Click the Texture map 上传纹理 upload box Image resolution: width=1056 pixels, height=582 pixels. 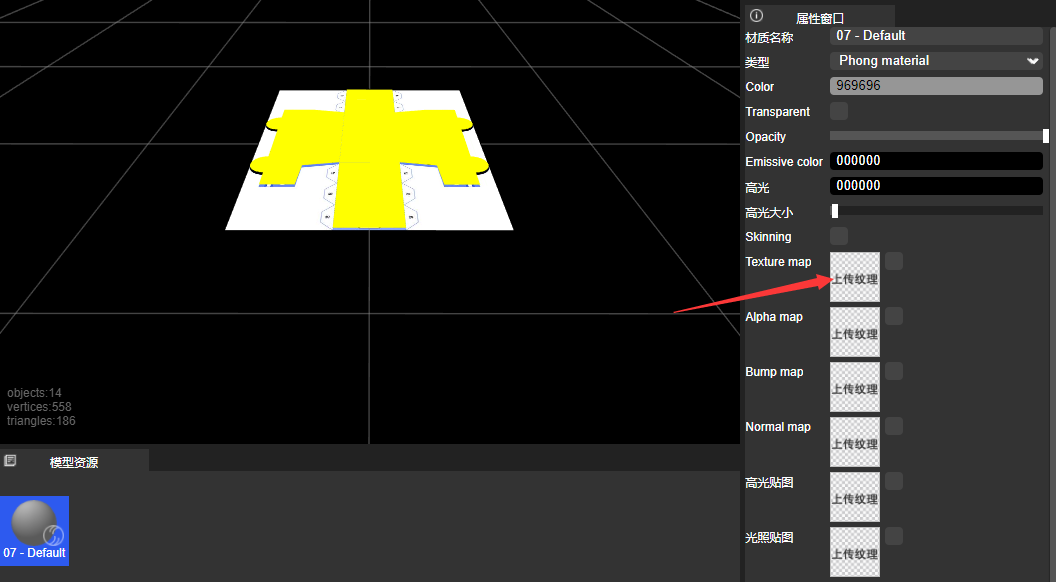855,277
